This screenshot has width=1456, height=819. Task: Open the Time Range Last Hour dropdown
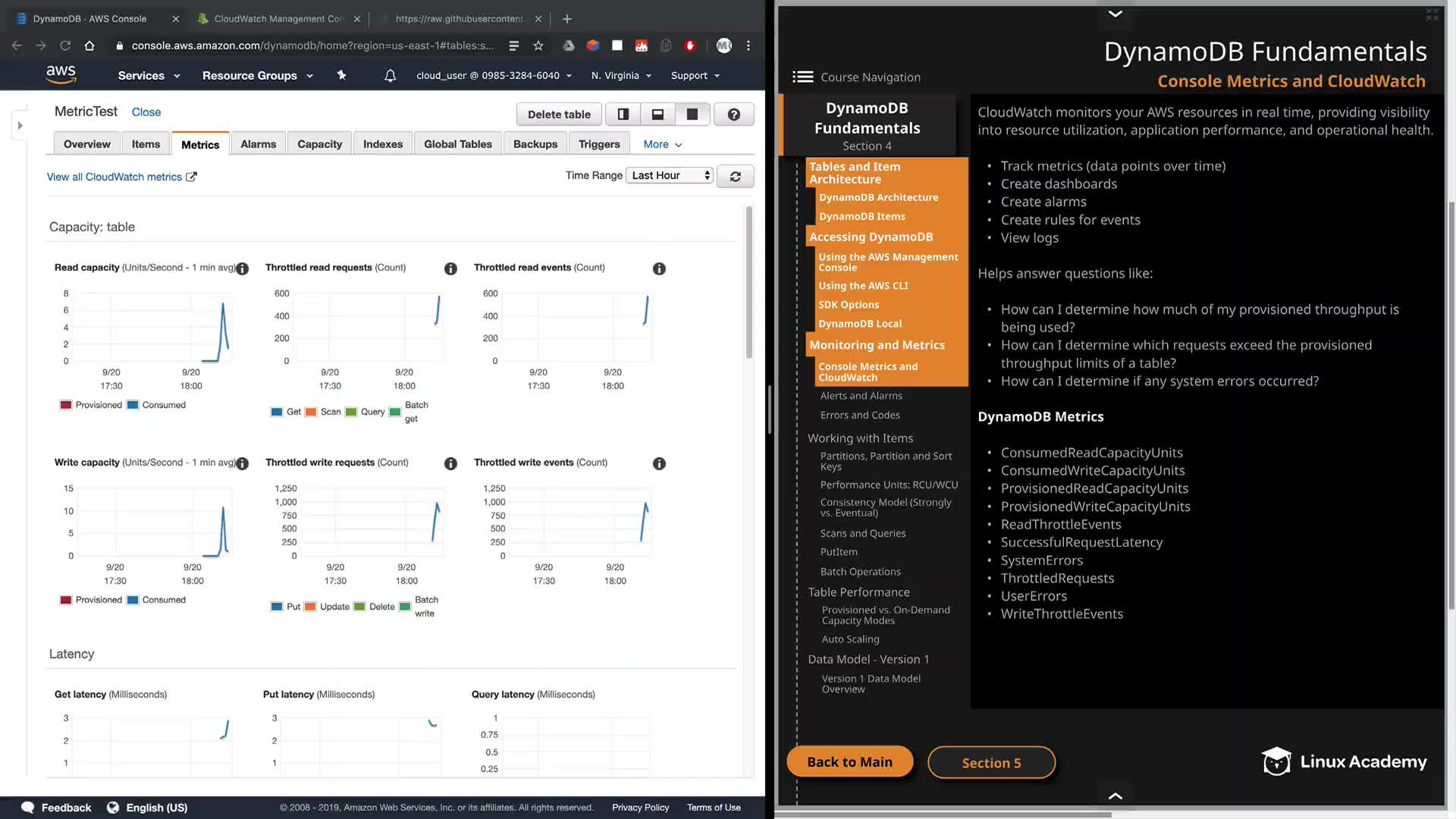pos(670,175)
